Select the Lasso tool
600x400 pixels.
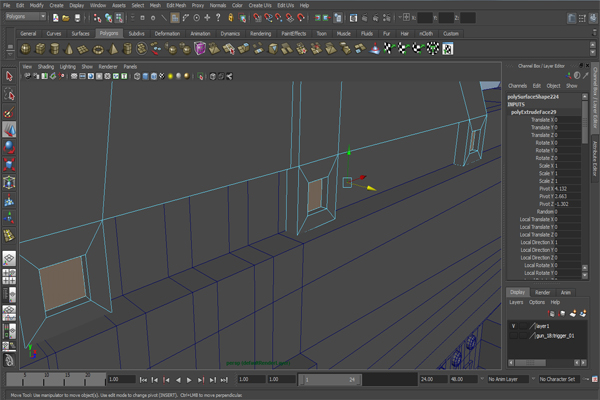point(9,94)
